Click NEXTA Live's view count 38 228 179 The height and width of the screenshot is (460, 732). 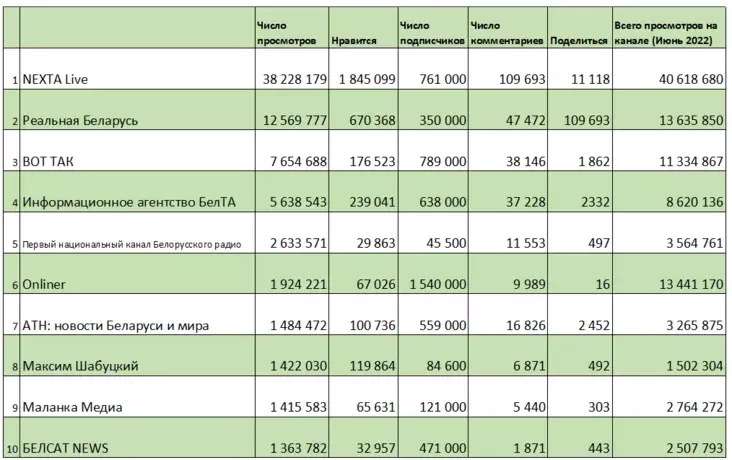click(x=291, y=78)
